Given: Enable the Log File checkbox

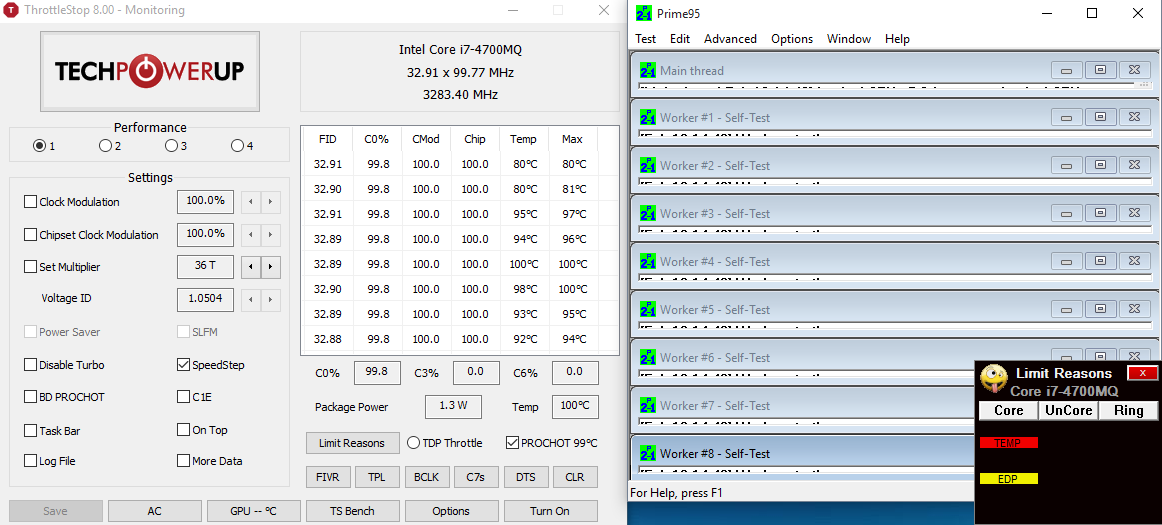Looking at the screenshot, I should [x=30, y=460].
